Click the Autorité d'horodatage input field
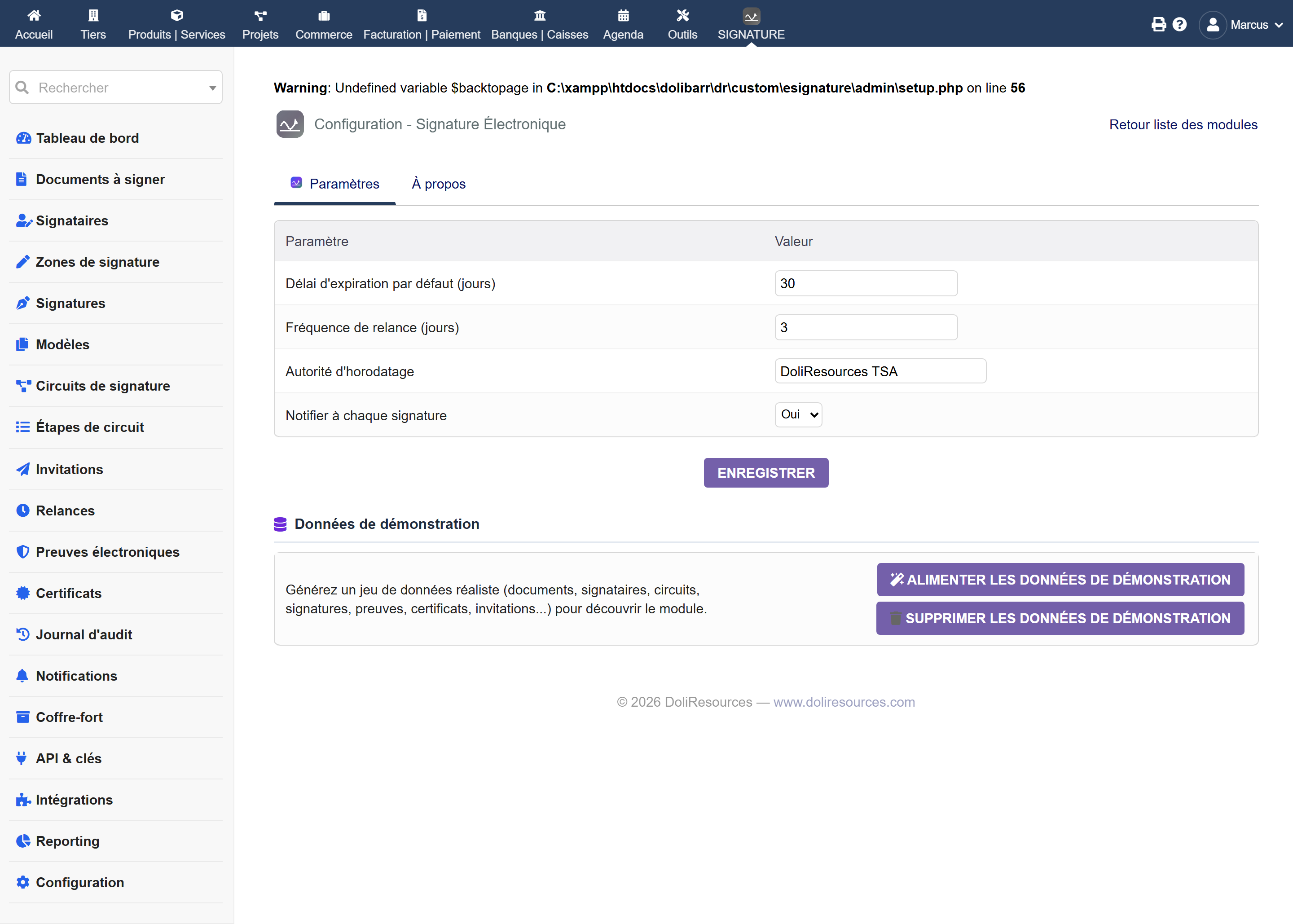The height and width of the screenshot is (924, 1293). [880, 371]
